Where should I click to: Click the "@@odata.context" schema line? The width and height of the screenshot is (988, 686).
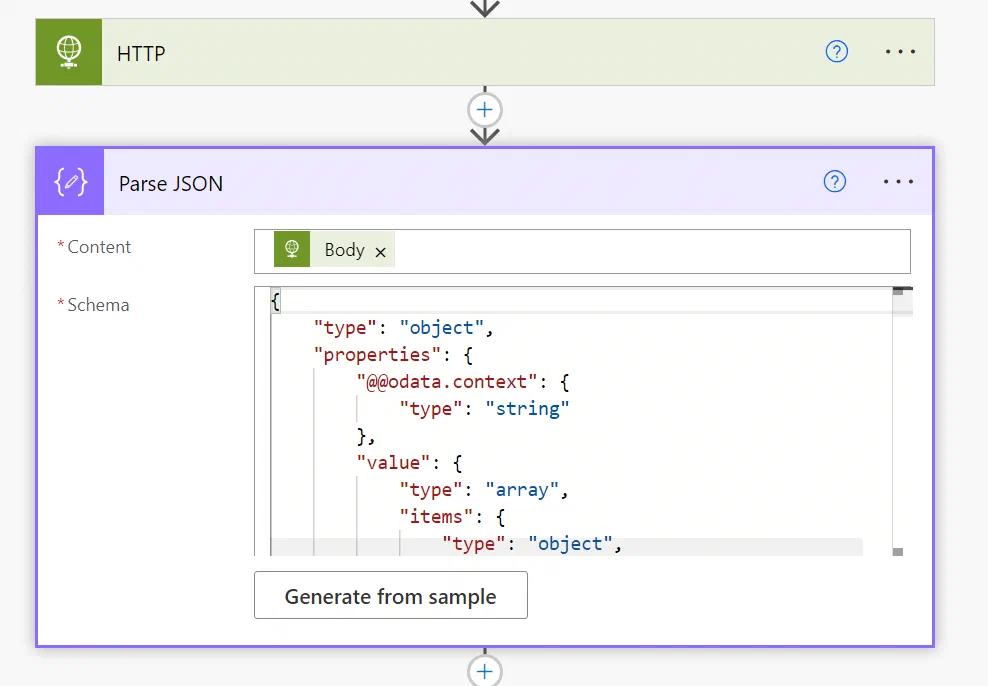[x=462, y=382]
